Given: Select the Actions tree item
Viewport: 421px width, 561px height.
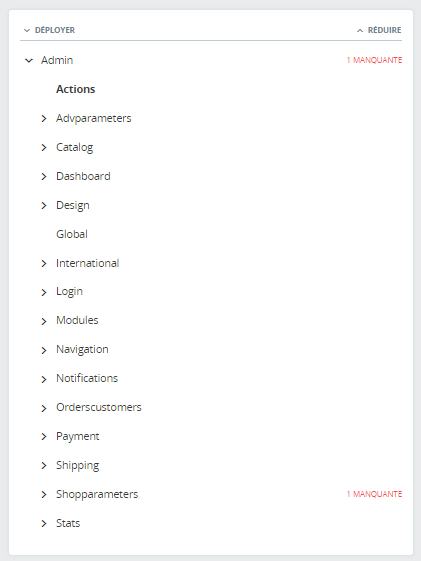Looking at the screenshot, I should point(75,89).
